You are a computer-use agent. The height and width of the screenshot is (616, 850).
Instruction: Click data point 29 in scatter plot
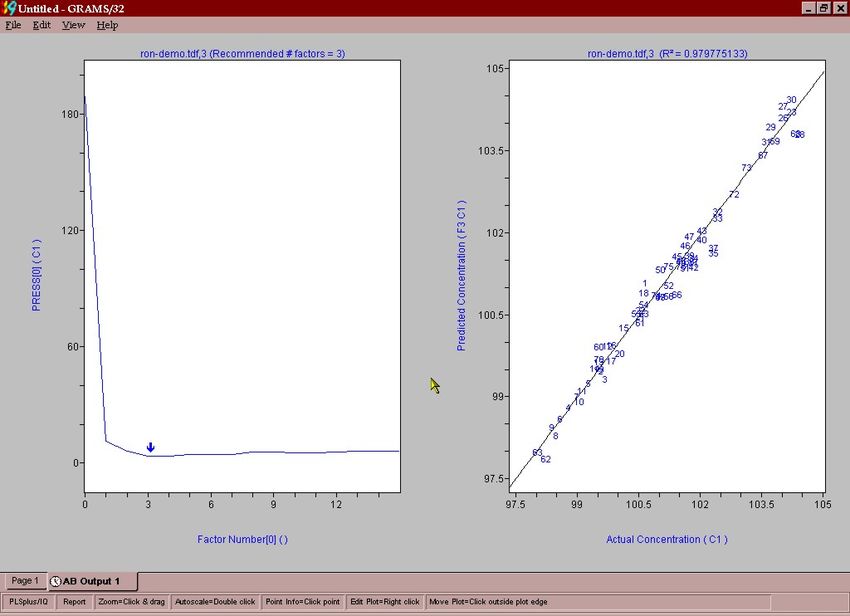tap(771, 127)
